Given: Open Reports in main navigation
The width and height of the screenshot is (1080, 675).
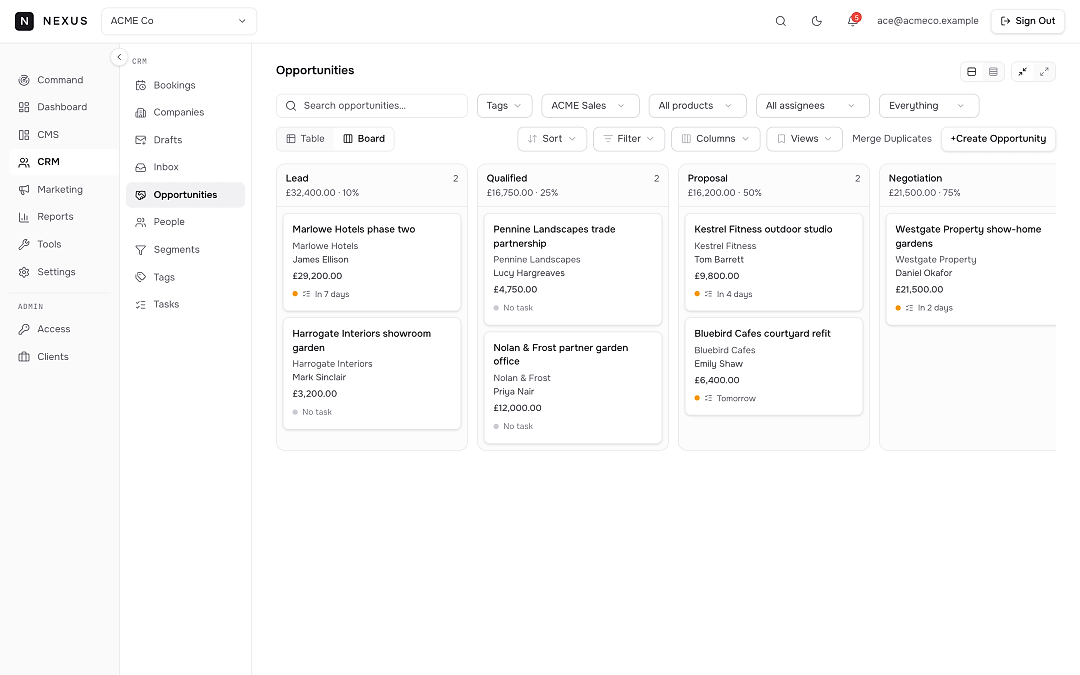Looking at the screenshot, I should click(60, 216).
